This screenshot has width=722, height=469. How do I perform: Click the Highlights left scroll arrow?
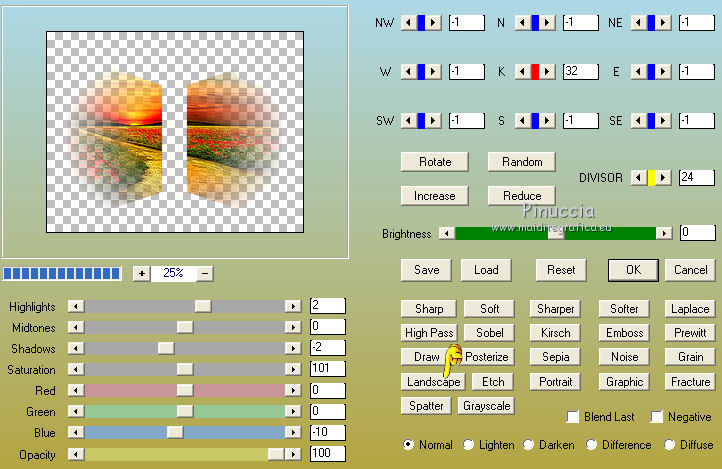click(x=76, y=306)
